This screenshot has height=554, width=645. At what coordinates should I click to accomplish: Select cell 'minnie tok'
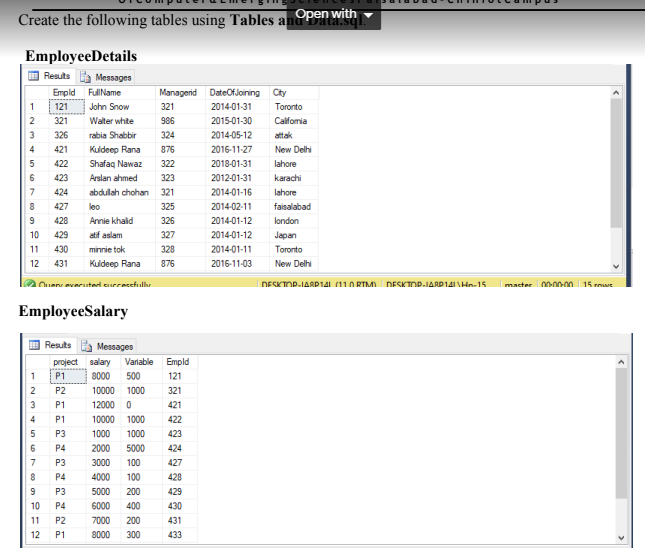[120, 250]
